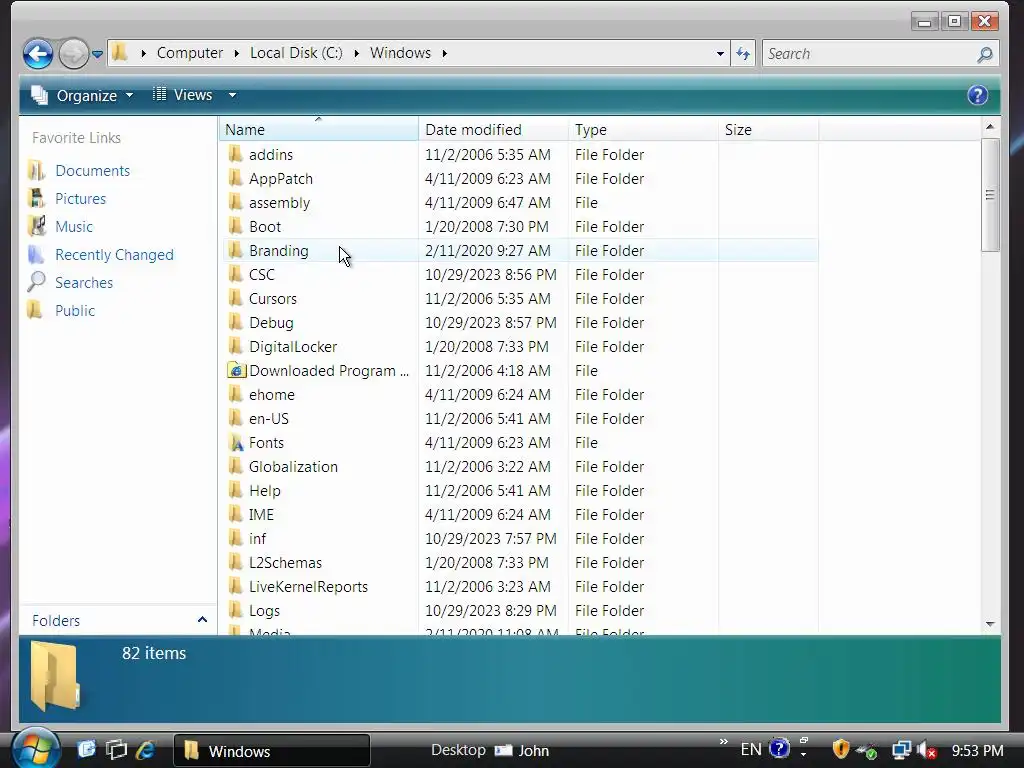Click the network tray icon
1024x768 pixels.
pos(902,750)
